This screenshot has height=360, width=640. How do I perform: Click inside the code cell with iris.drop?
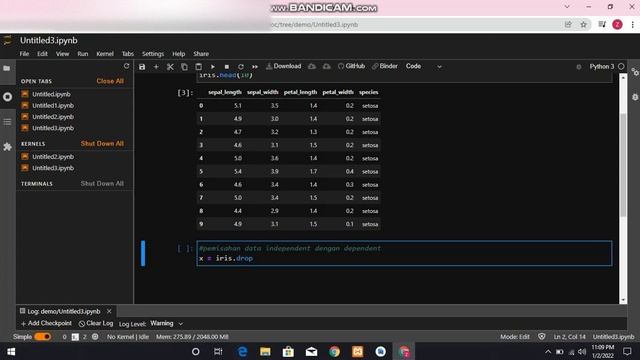404,253
